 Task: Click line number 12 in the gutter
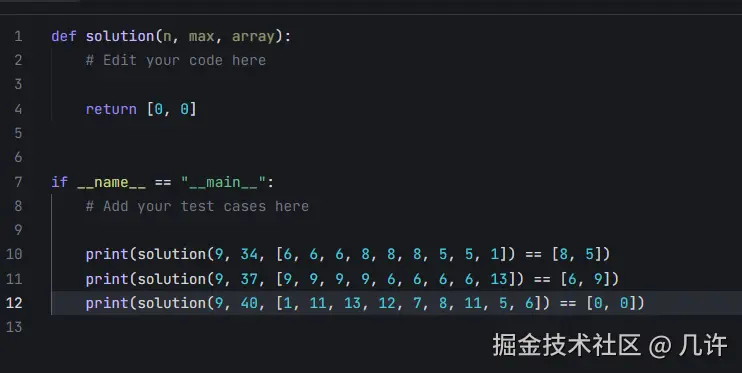point(14,303)
